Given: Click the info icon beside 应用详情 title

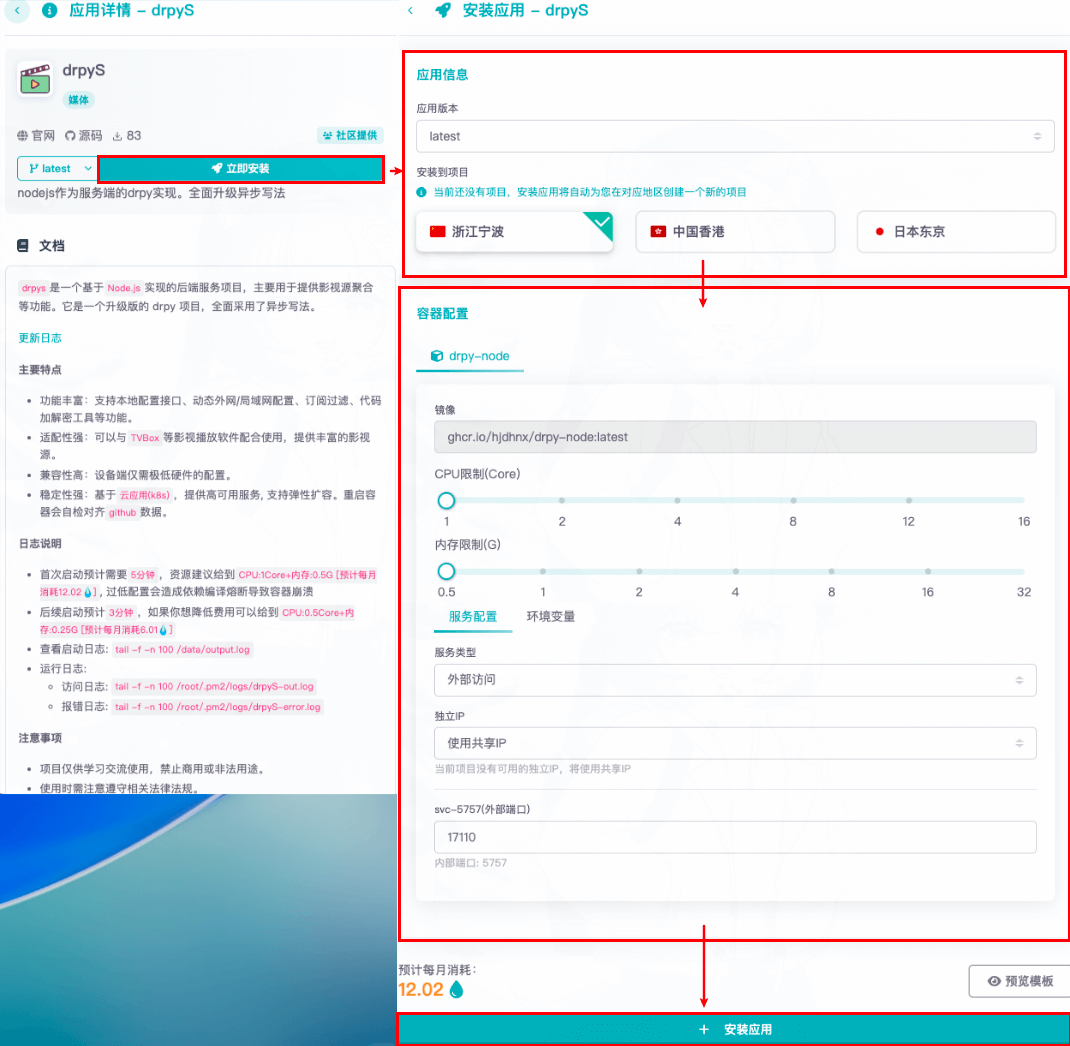Looking at the screenshot, I should coord(50,11).
